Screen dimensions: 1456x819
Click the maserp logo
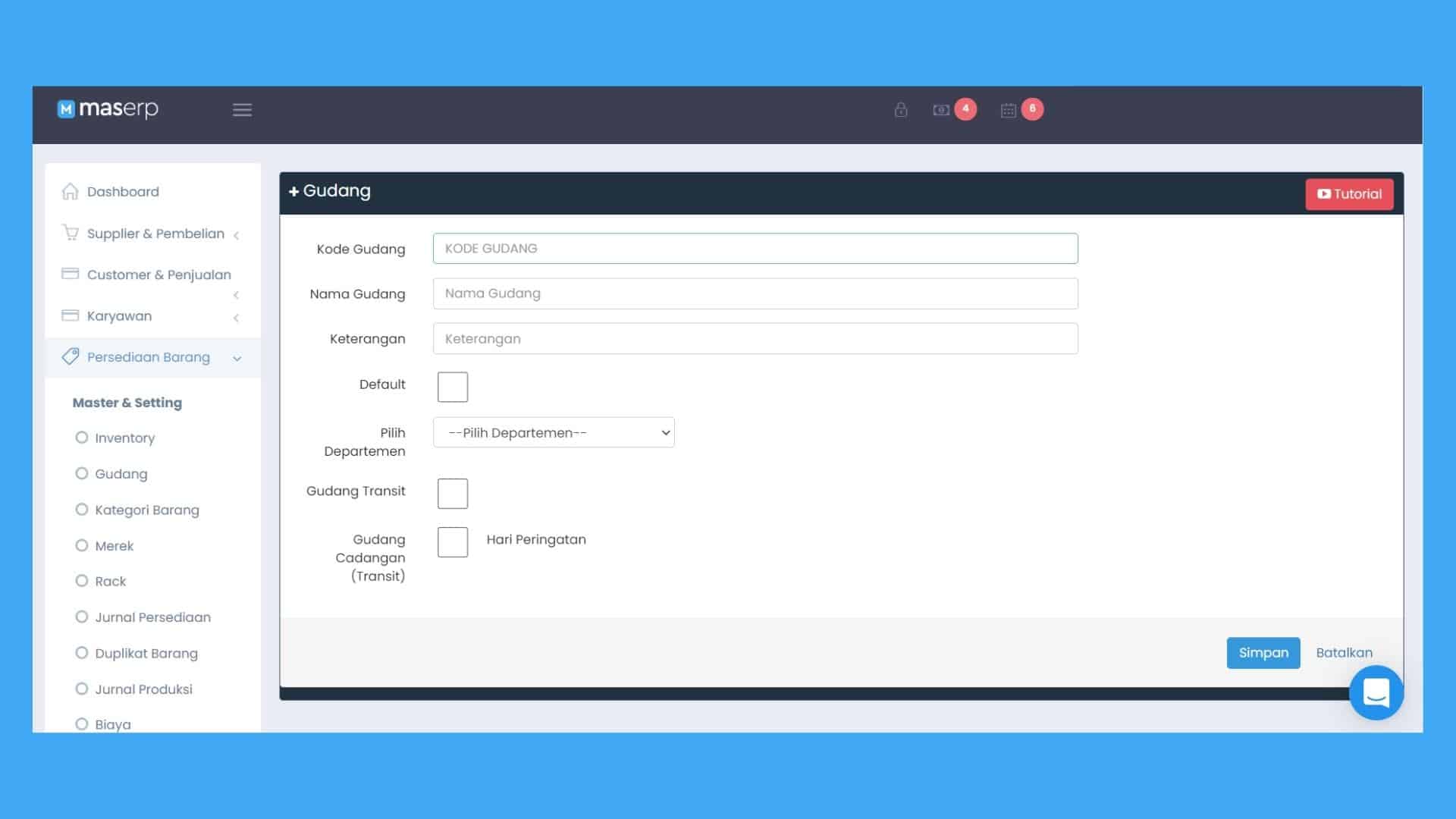[x=108, y=109]
